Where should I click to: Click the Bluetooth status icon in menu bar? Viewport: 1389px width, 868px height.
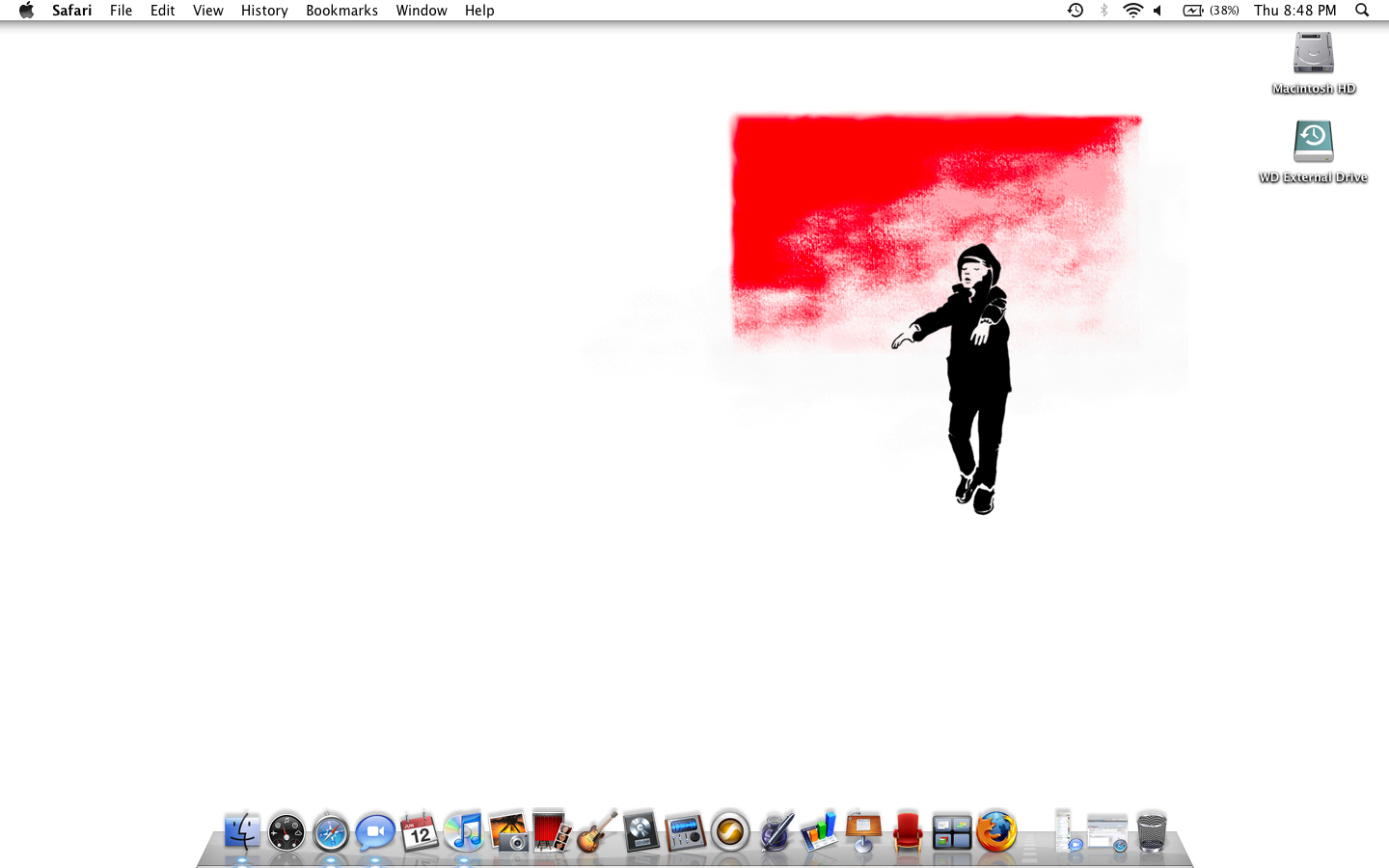[1104, 11]
